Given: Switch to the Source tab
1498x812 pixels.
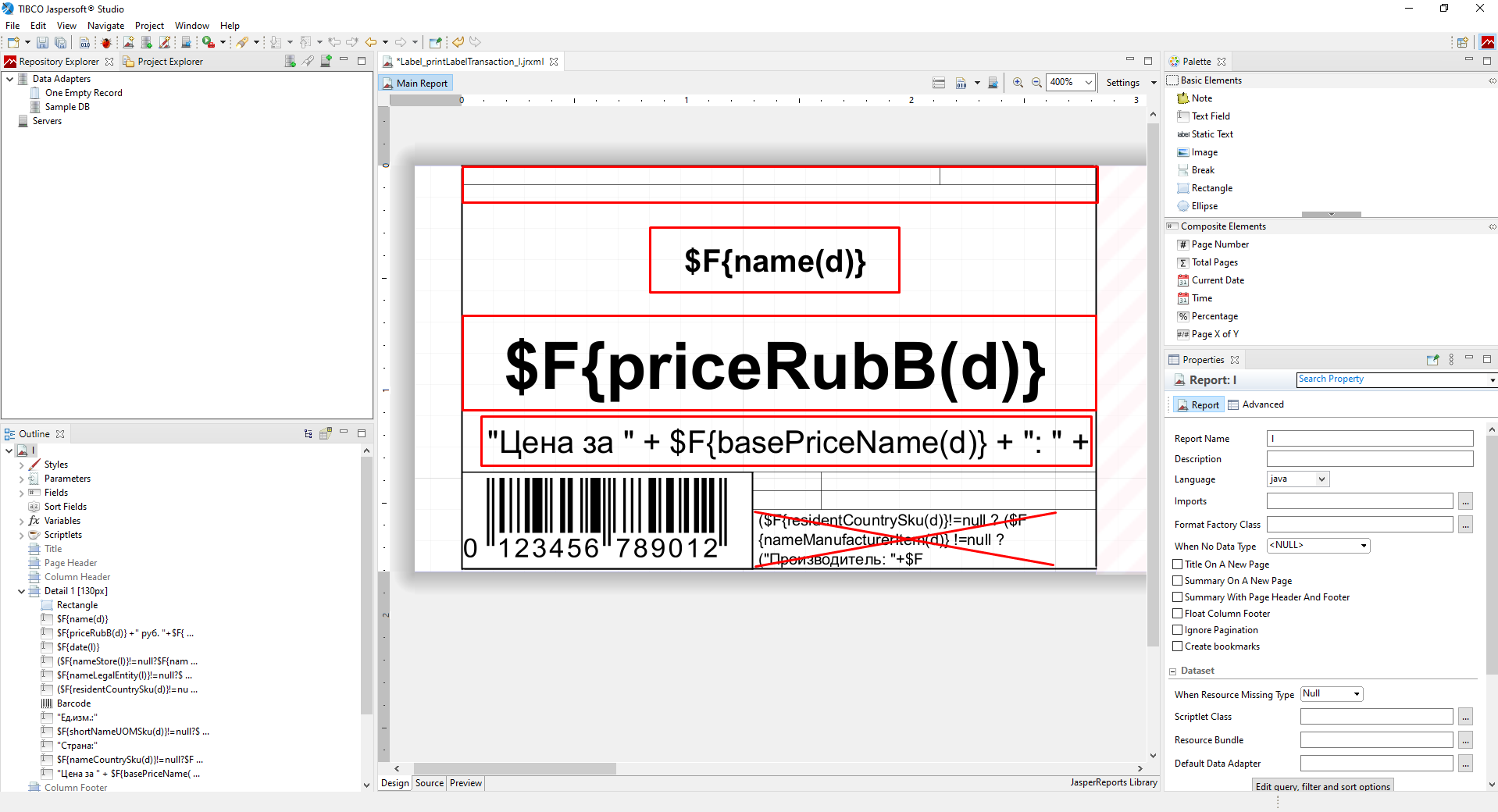Looking at the screenshot, I should (429, 783).
